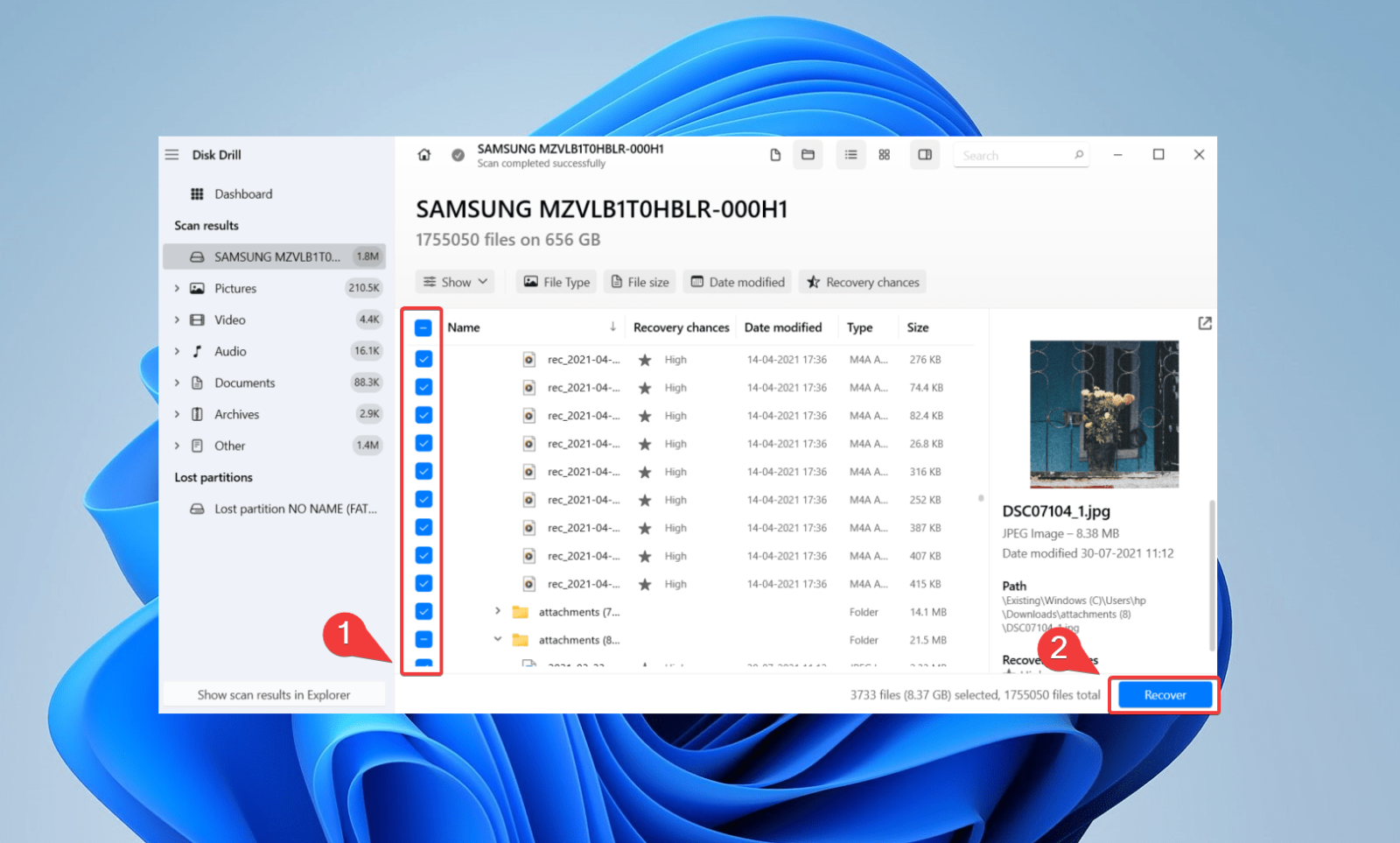Click the Recover button
This screenshot has width=1400, height=843.
[1164, 694]
